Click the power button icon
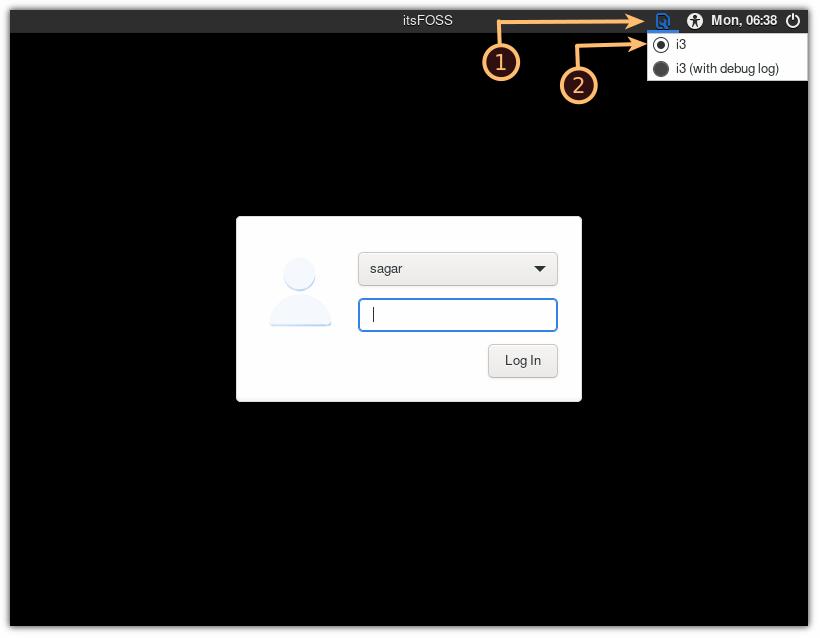Viewport: 820px width, 638px height. point(793,21)
